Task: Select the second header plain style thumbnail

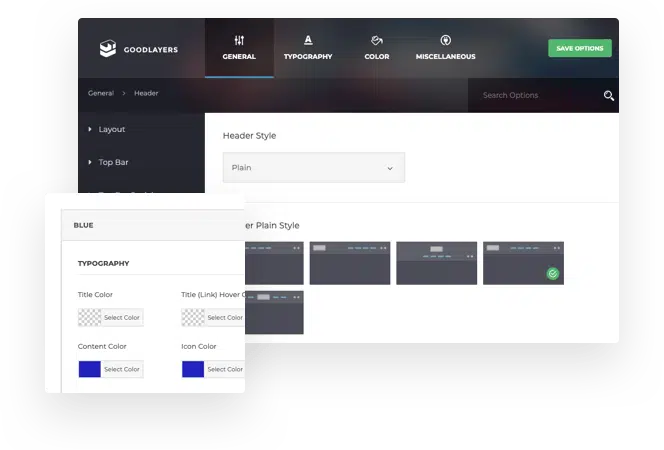Action: point(349,263)
